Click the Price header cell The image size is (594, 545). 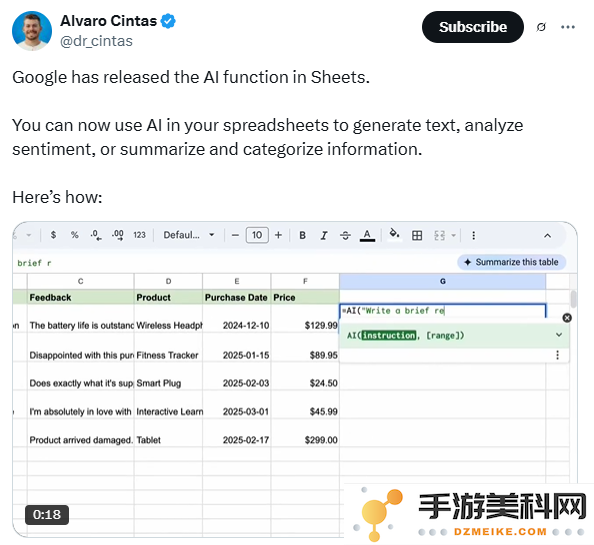pos(305,297)
